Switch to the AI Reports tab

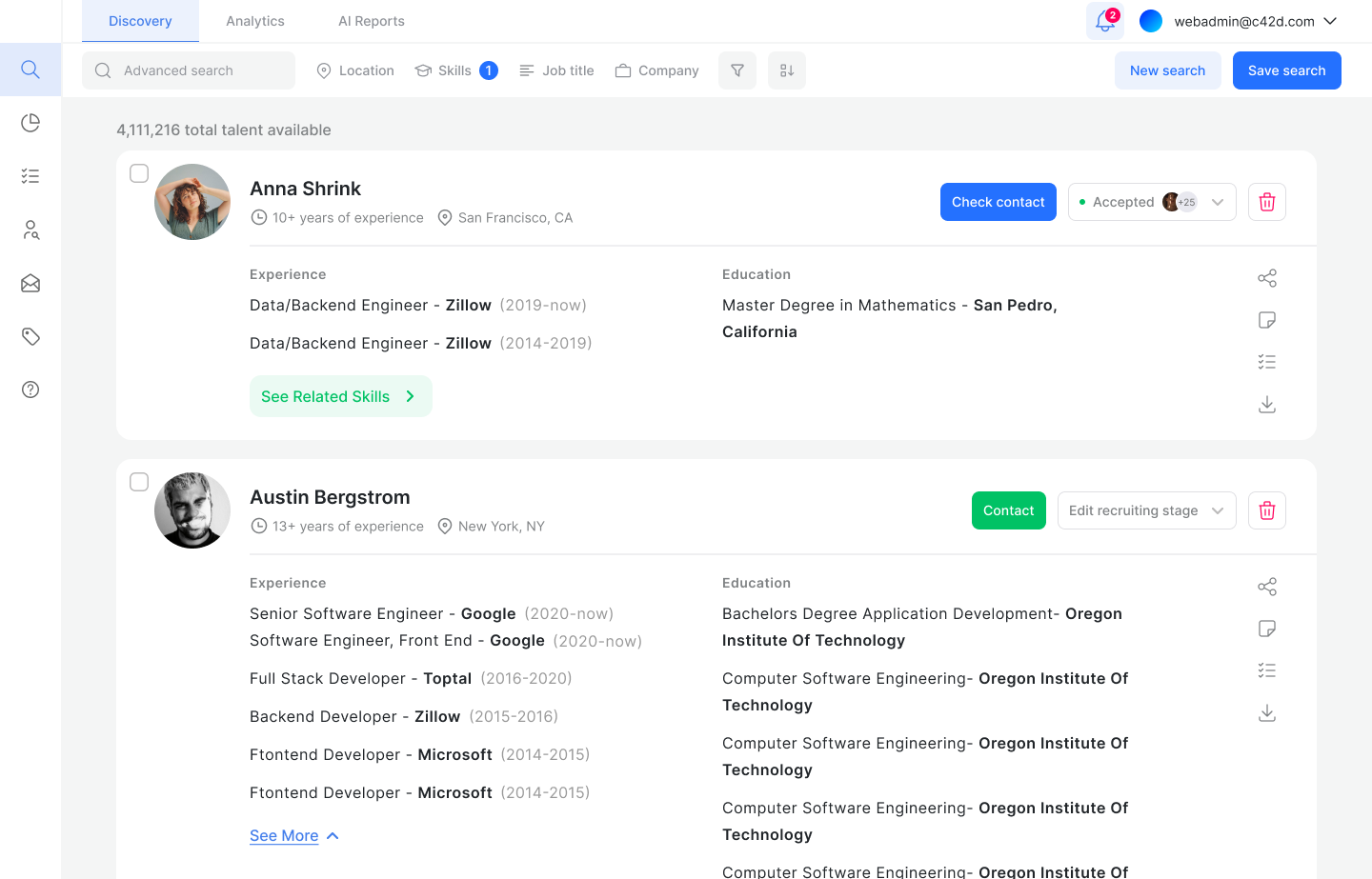click(x=372, y=21)
